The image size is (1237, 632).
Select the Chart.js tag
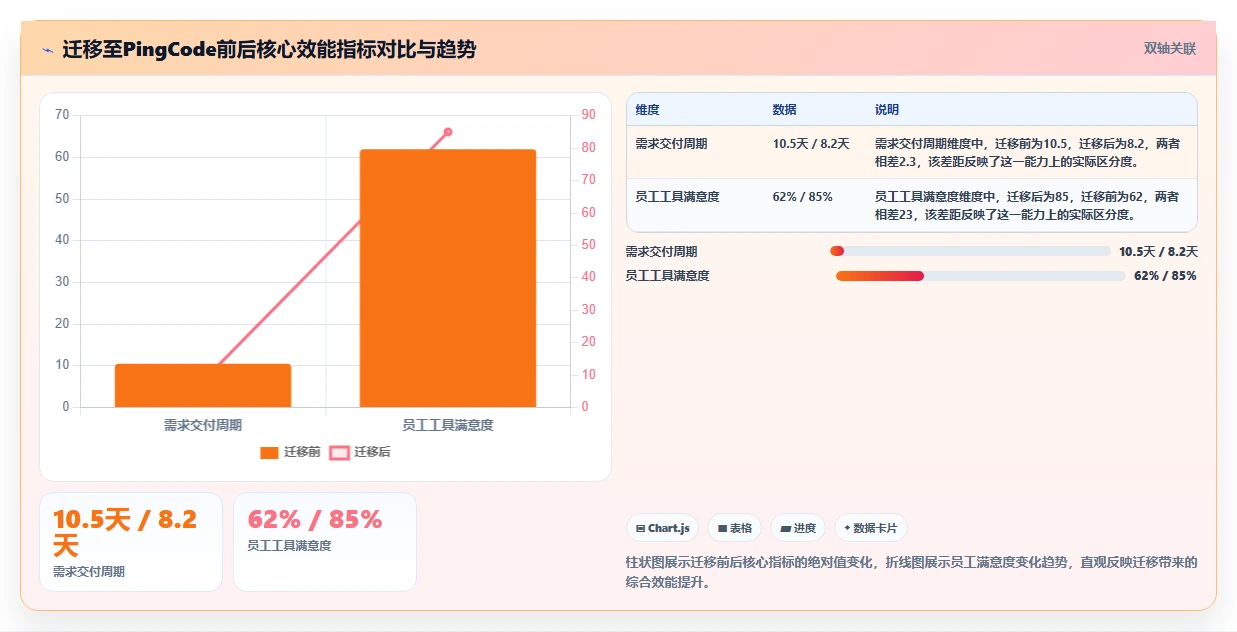tap(663, 528)
